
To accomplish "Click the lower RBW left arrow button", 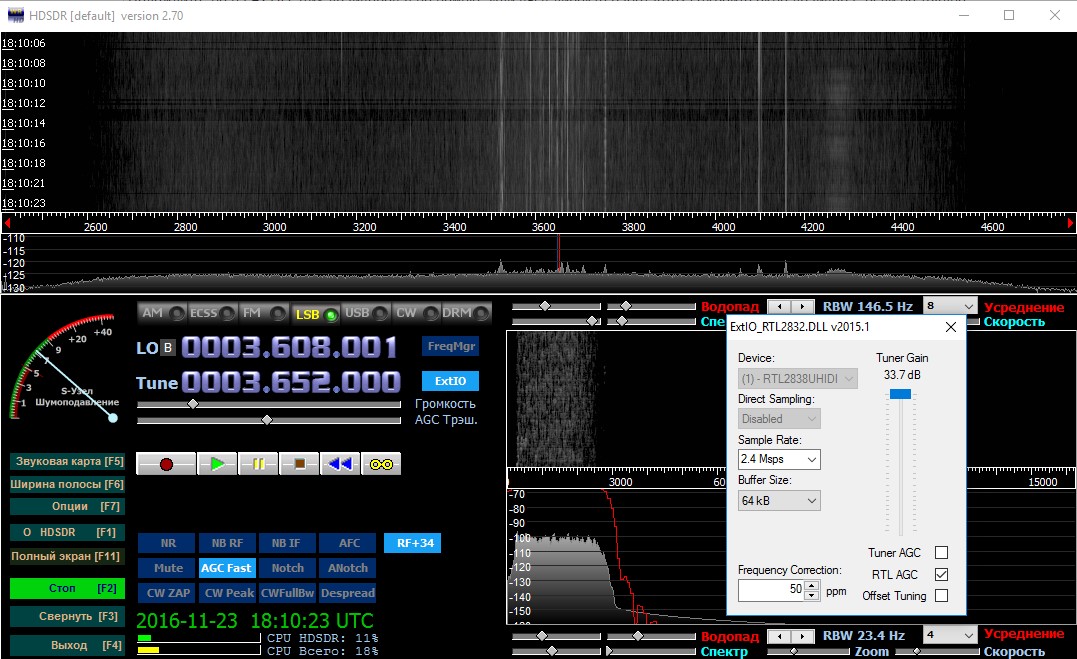I will coord(779,636).
